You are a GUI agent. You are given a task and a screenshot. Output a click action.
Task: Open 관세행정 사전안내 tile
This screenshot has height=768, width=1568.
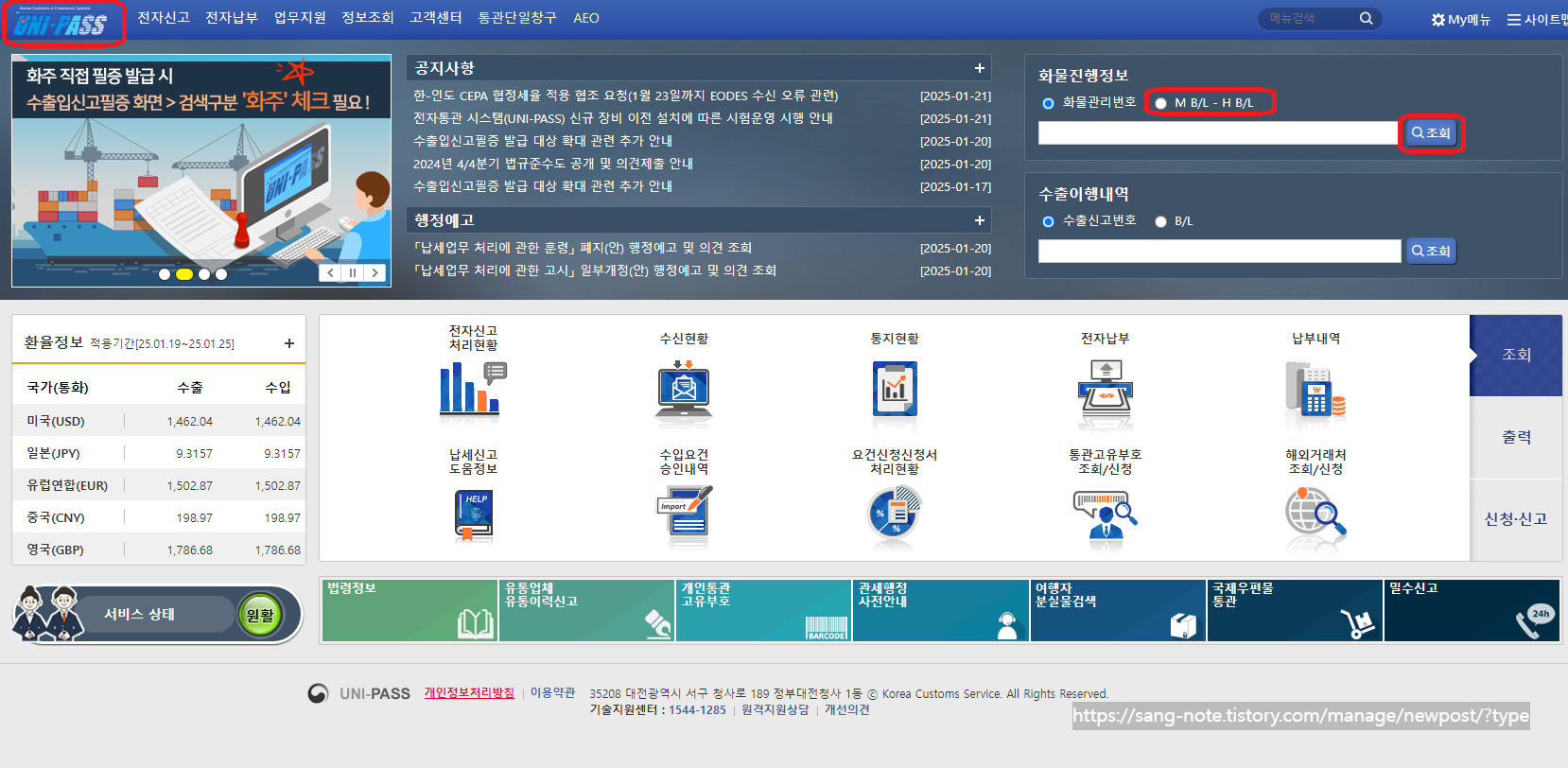pyautogui.click(x=940, y=610)
